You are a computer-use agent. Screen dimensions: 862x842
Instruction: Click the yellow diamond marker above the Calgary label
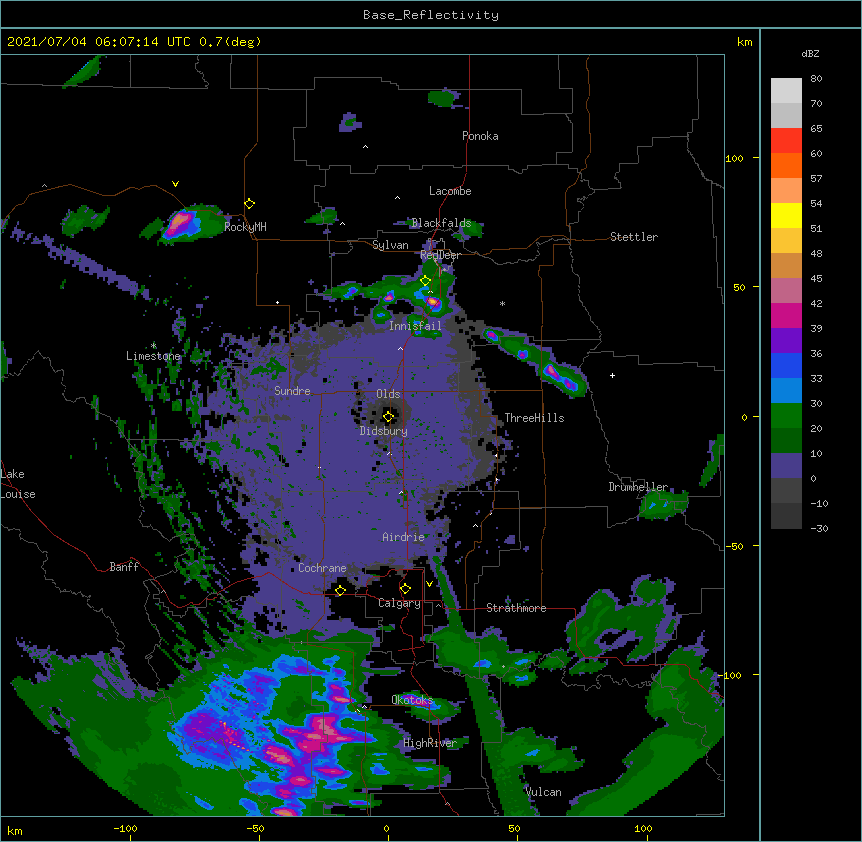(405, 589)
